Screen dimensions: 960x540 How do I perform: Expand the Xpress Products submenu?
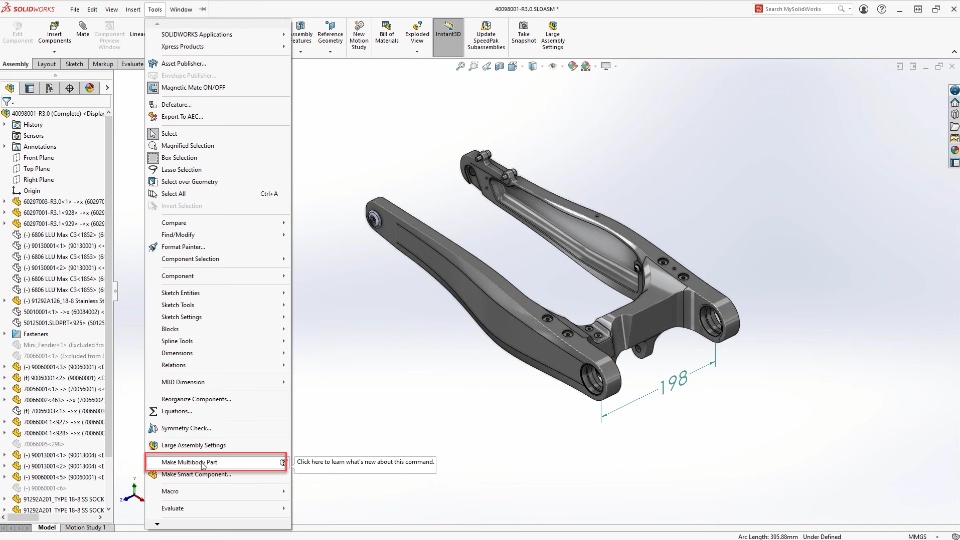[217, 47]
